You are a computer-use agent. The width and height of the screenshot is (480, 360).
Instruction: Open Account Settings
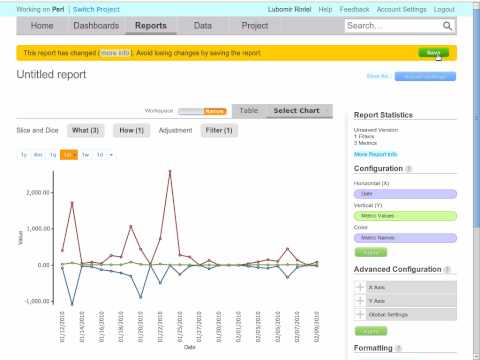[x=401, y=10]
